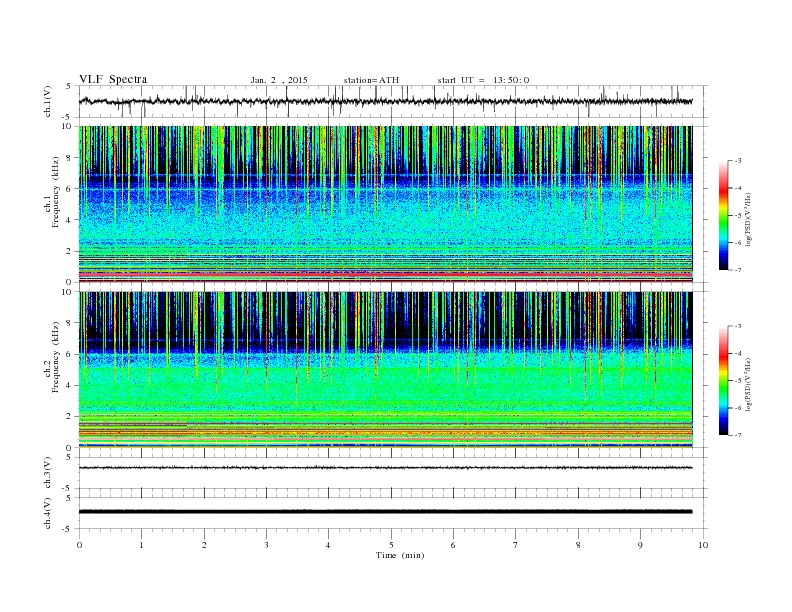The height and width of the screenshot is (612, 792).
Task: Click the "5" volt tick on ch.1(V) axis
Action: pos(69,86)
